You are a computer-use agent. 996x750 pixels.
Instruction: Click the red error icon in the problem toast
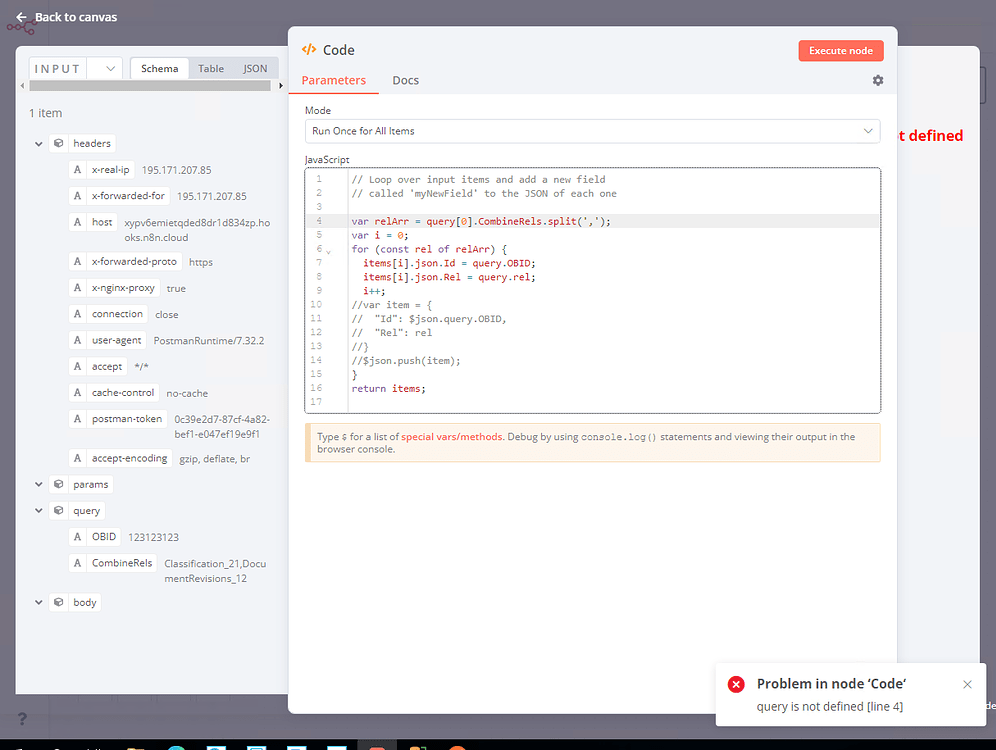(736, 684)
